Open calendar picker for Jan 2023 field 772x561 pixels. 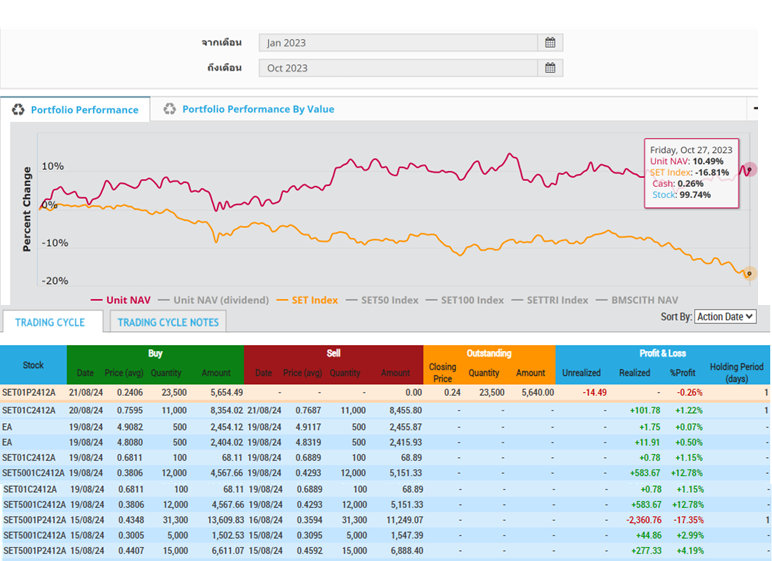coord(550,43)
